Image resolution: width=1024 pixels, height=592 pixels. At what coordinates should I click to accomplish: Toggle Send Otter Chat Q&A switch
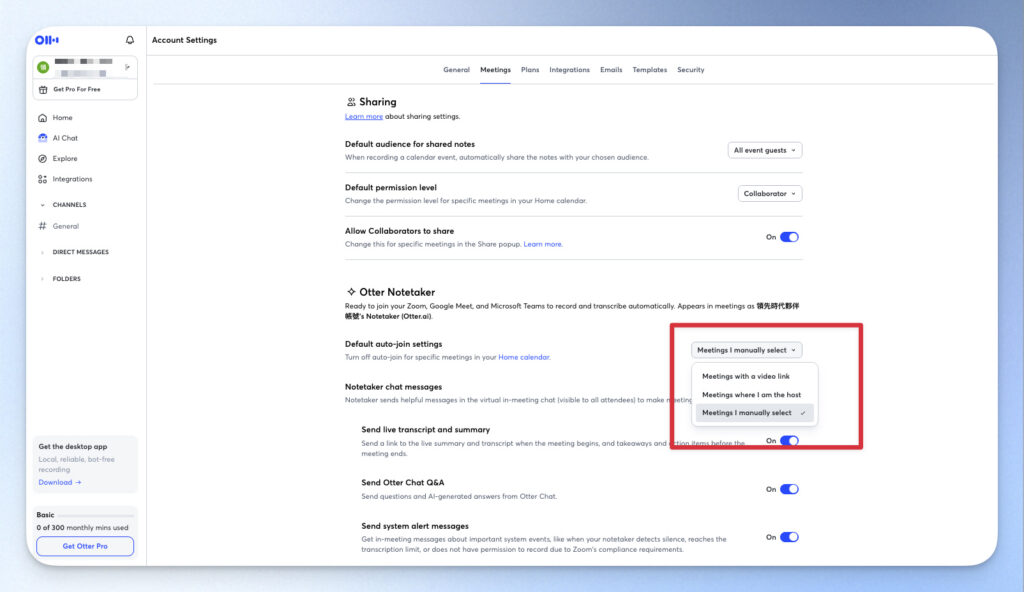click(x=789, y=489)
